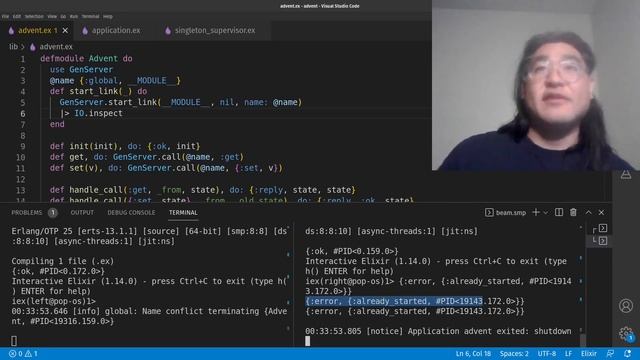Split the terminal pane

[559, 212]
